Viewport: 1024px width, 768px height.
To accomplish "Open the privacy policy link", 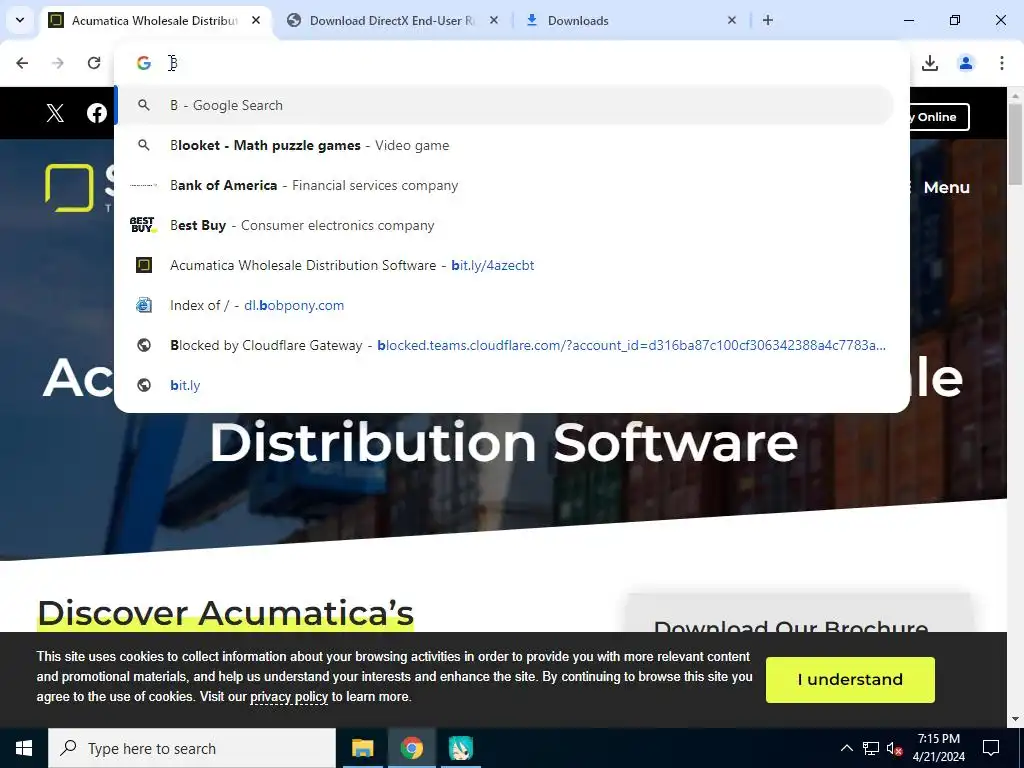I will point(289,697).
